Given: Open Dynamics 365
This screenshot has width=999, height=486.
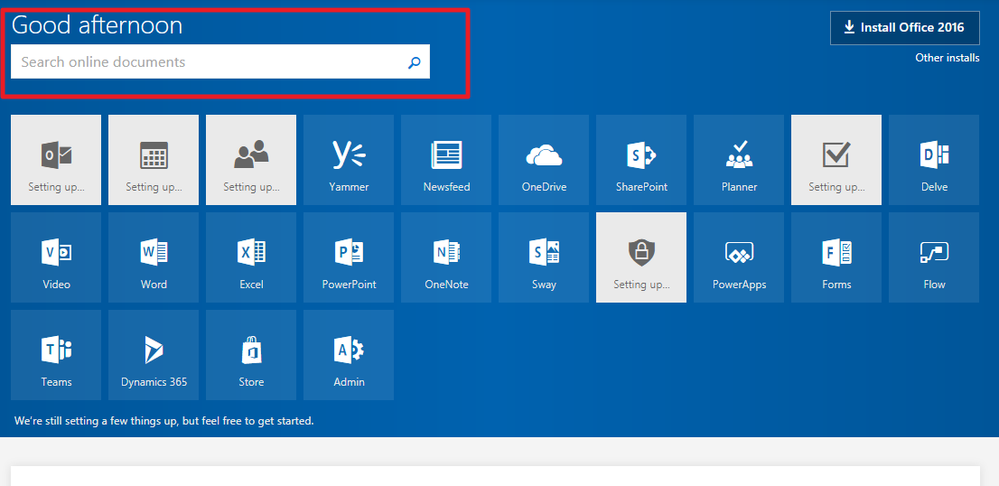Looking at the screenshot, I should pyautogui.click(x=154, y=355).
